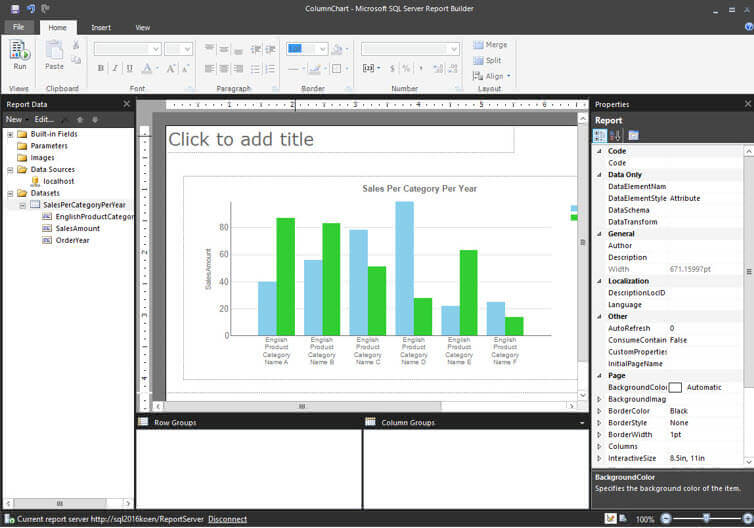This screenshot has height=528, width=754.
Task: Switch Properties to Categorized view
Action: 600,136
